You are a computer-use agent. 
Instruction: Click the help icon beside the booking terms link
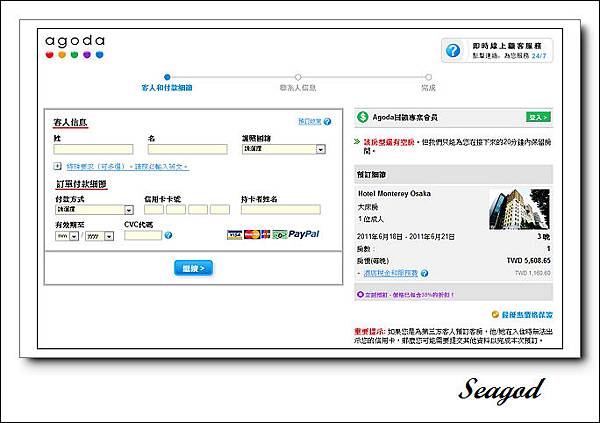pos(327,122)
